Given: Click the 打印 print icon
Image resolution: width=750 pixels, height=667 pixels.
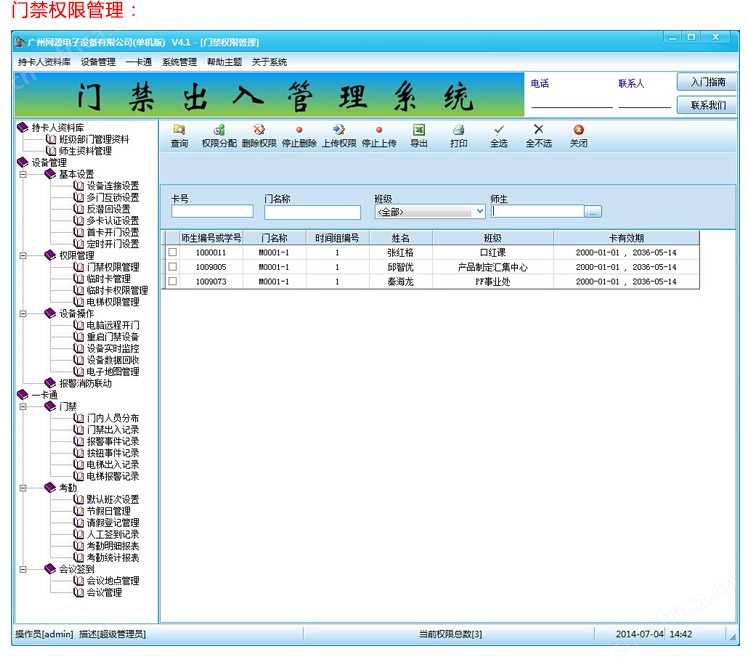Looking at the screenshot, I should pos(459,130).
